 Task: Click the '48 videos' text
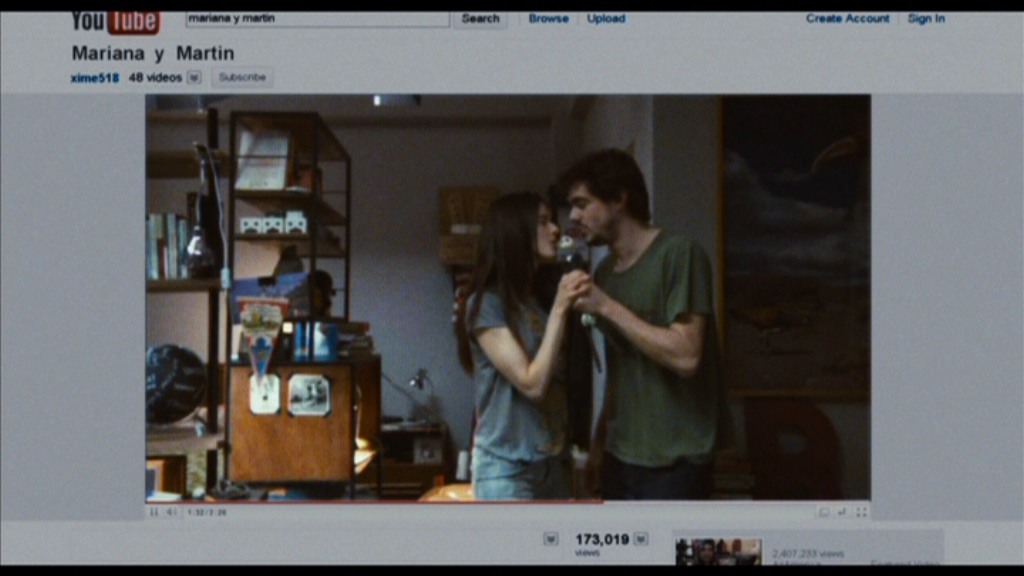[155, 78]
